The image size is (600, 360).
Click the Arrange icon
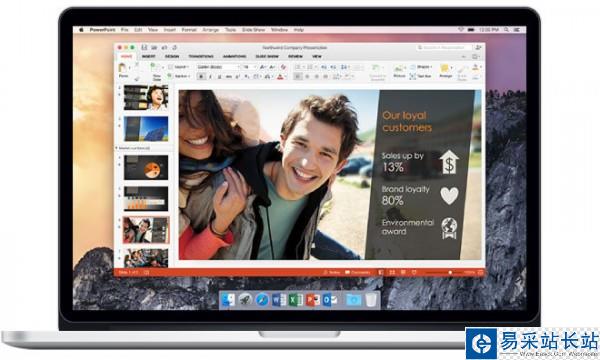(445, 68)
